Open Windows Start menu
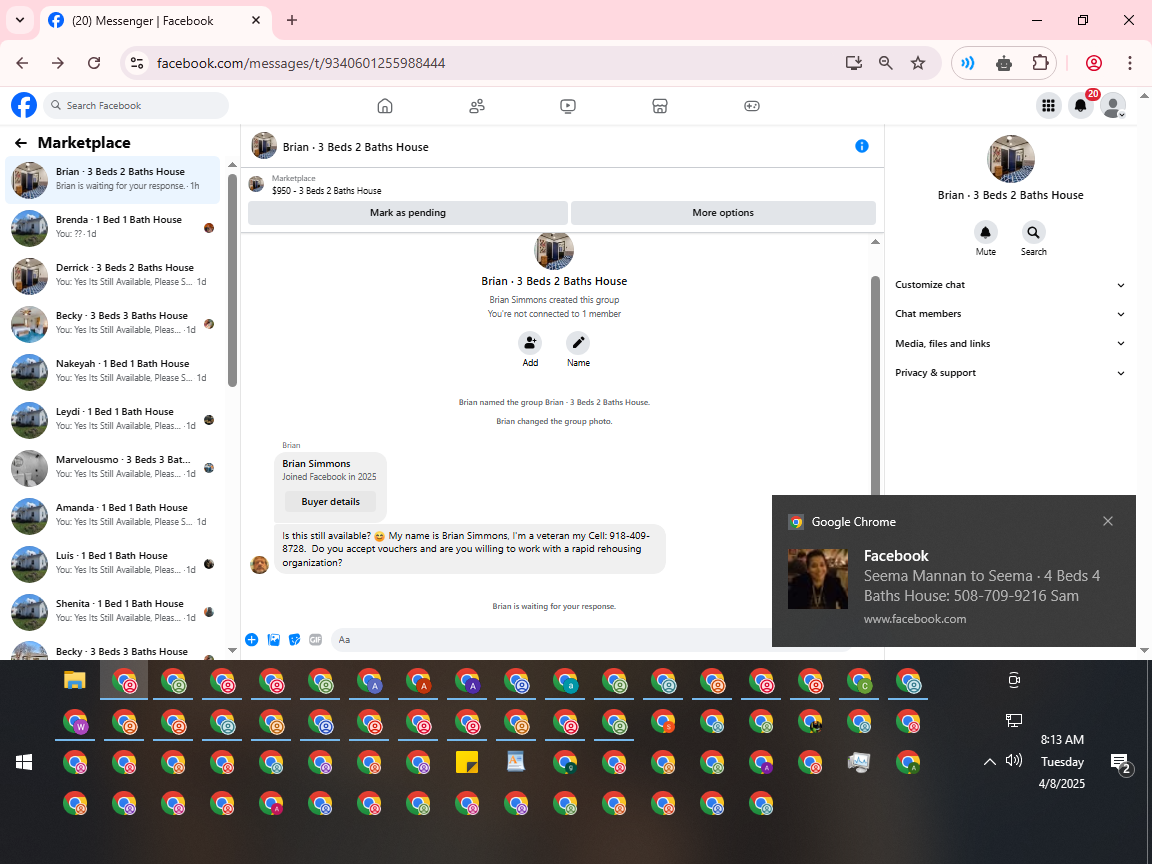This screenshot has height=864, width=1152. pos(24,763)
